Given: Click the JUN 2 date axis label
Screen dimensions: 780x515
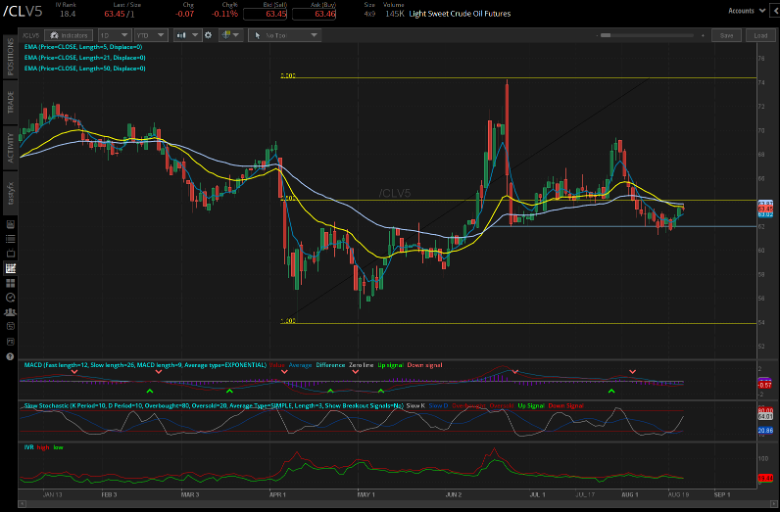Looking at the screenshot, I should [454, 495].
